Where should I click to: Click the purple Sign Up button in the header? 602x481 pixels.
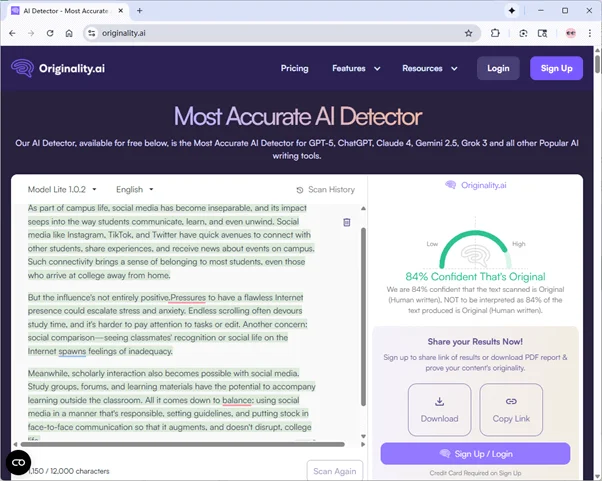tap(556, 69)
